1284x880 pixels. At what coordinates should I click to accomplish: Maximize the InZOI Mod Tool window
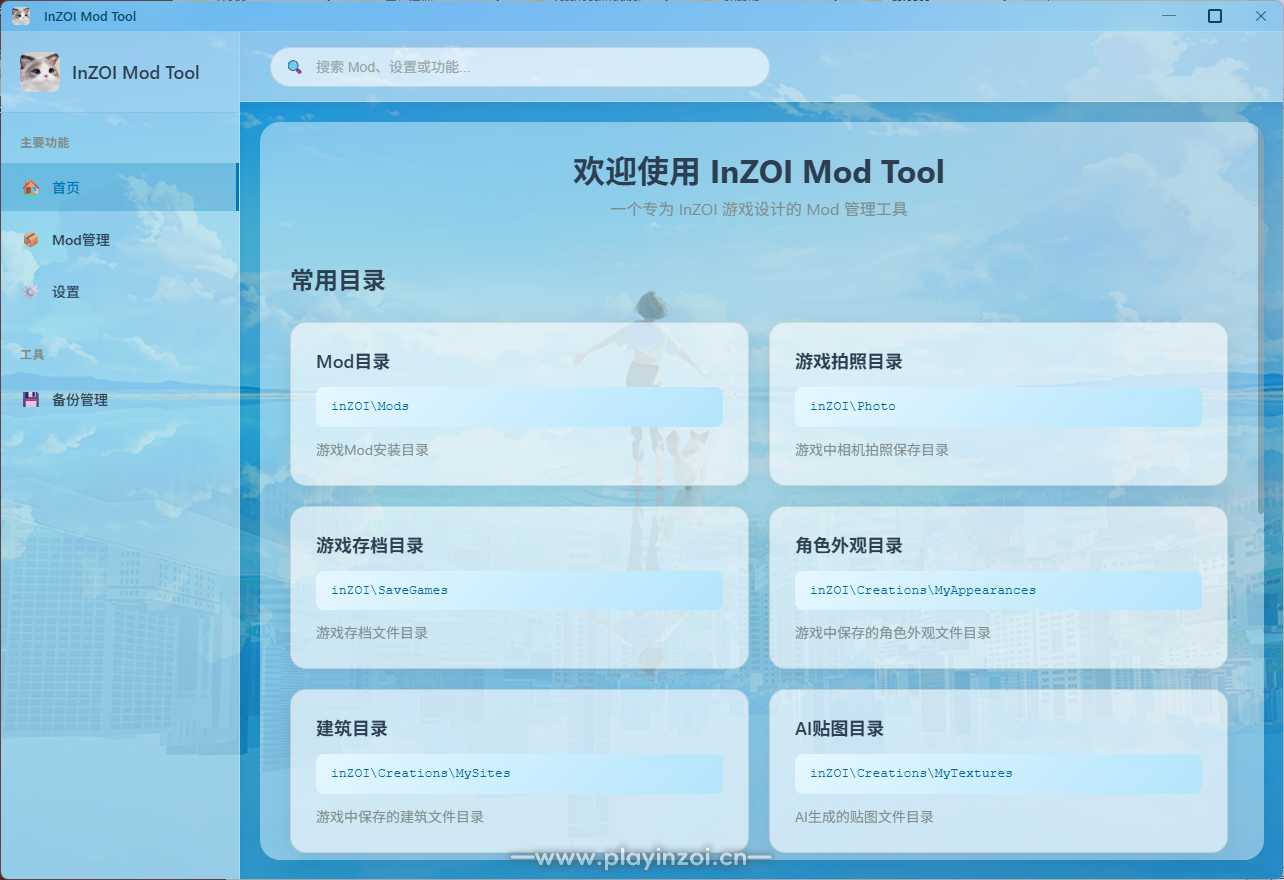click(x=1215, y=16)
